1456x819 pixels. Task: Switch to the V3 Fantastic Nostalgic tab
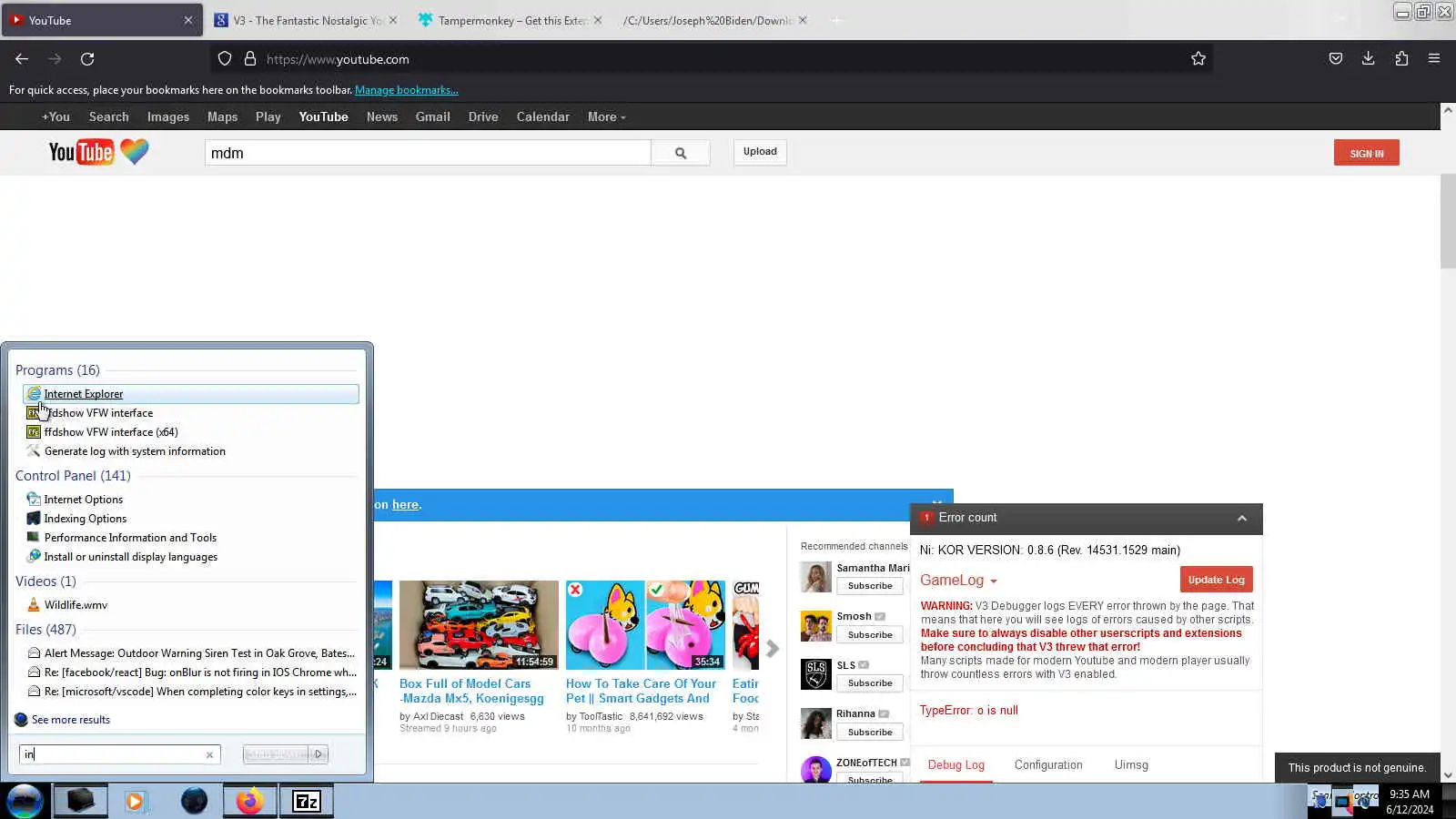click(x=307, y=20)
